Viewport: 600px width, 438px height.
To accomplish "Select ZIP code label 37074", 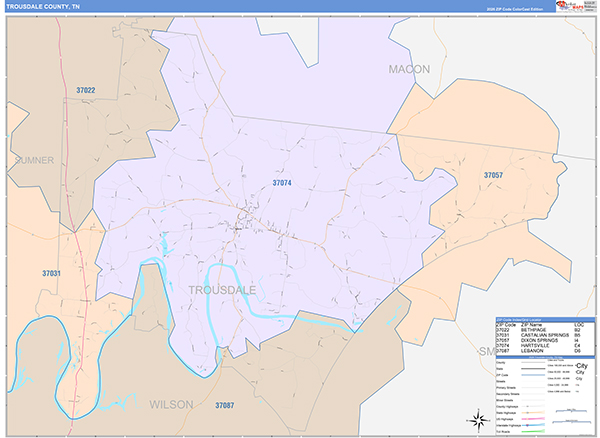I will [x=282, y=183].
